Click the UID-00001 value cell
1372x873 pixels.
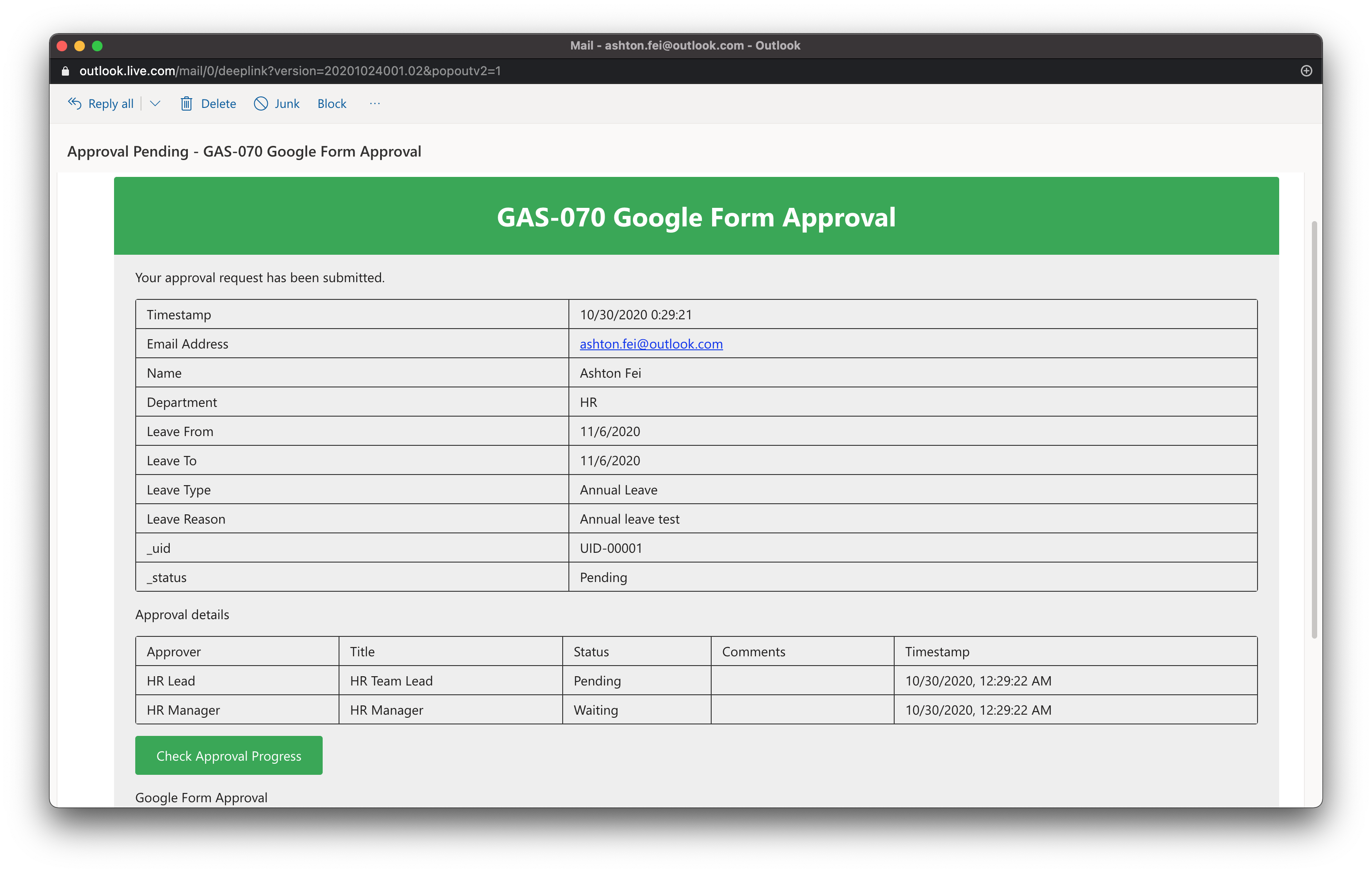point(611,548)
